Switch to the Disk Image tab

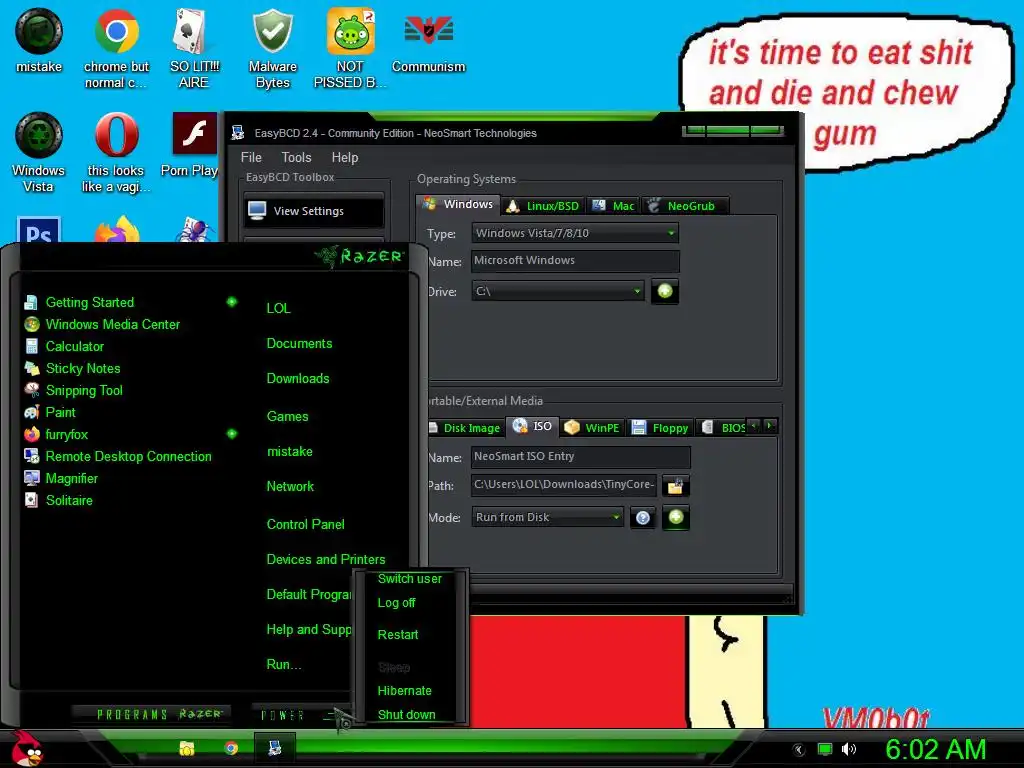[x=466, y=428]
